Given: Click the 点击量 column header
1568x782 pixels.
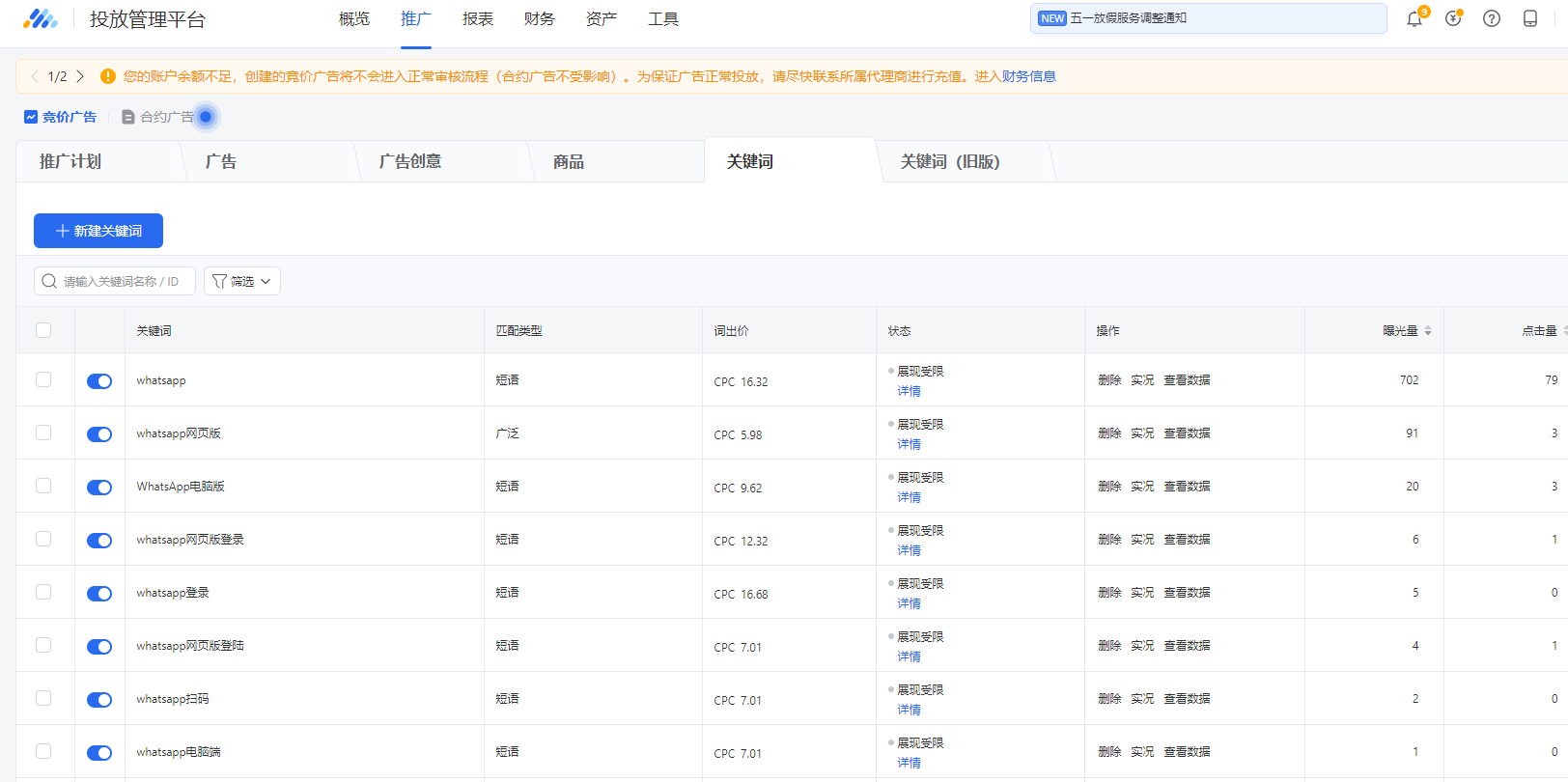Looking at the screenshot, I should point(1539,330).
